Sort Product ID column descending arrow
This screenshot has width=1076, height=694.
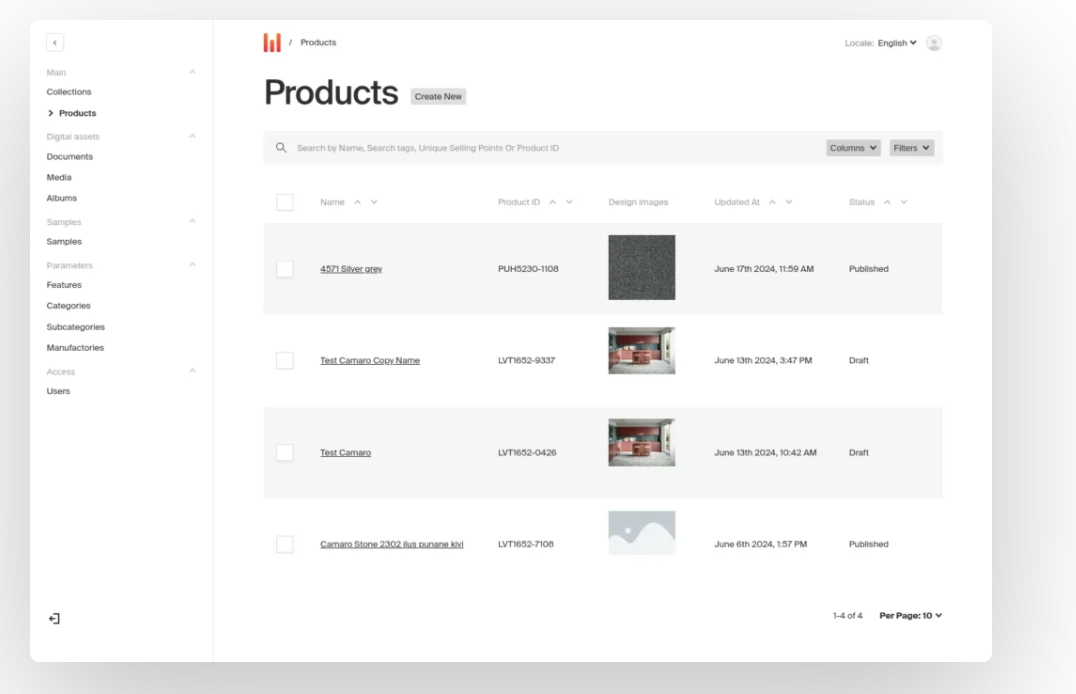569,202
